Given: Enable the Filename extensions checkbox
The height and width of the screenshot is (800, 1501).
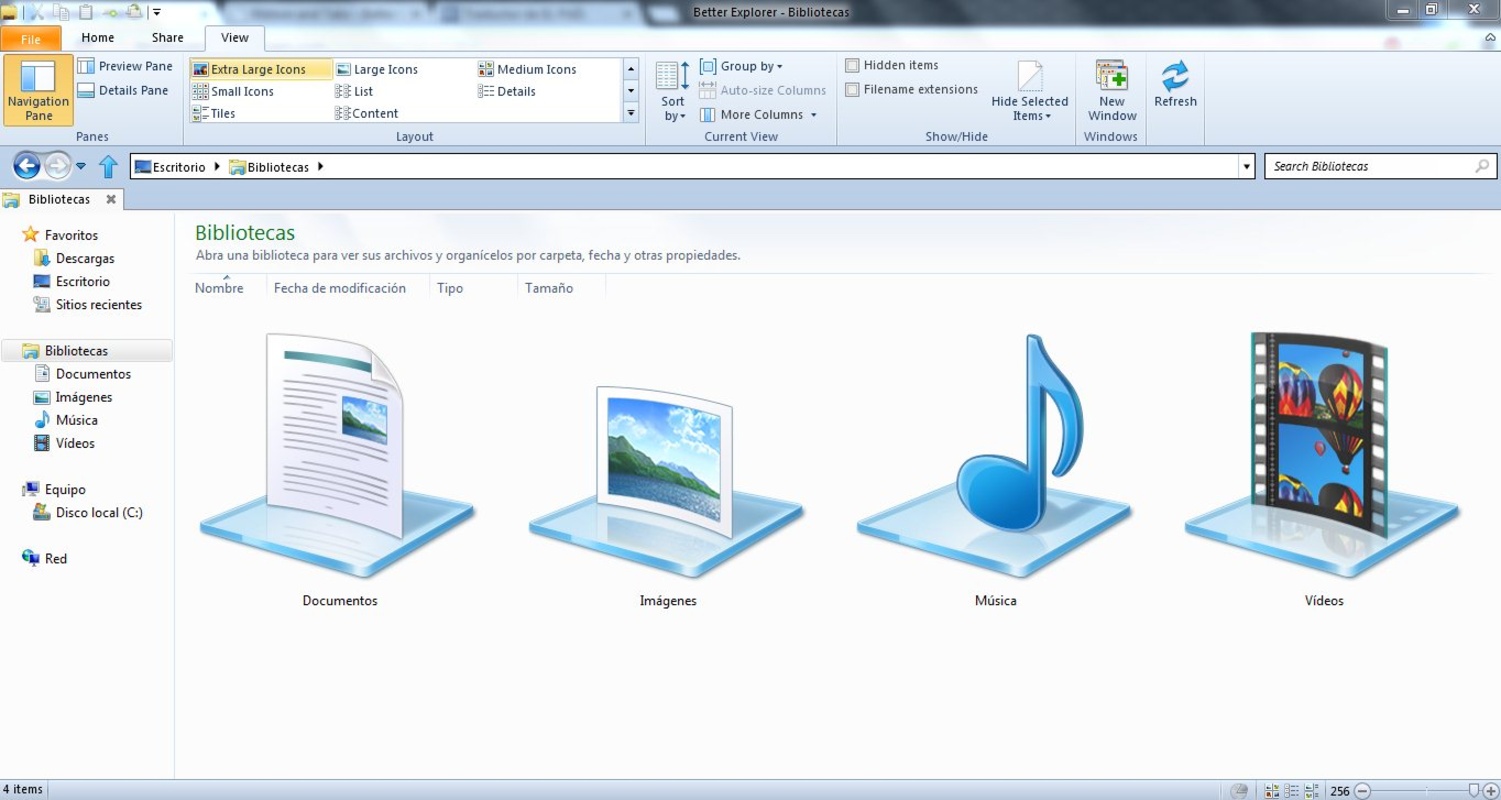Looking at the screenshot, I should 852,90.
